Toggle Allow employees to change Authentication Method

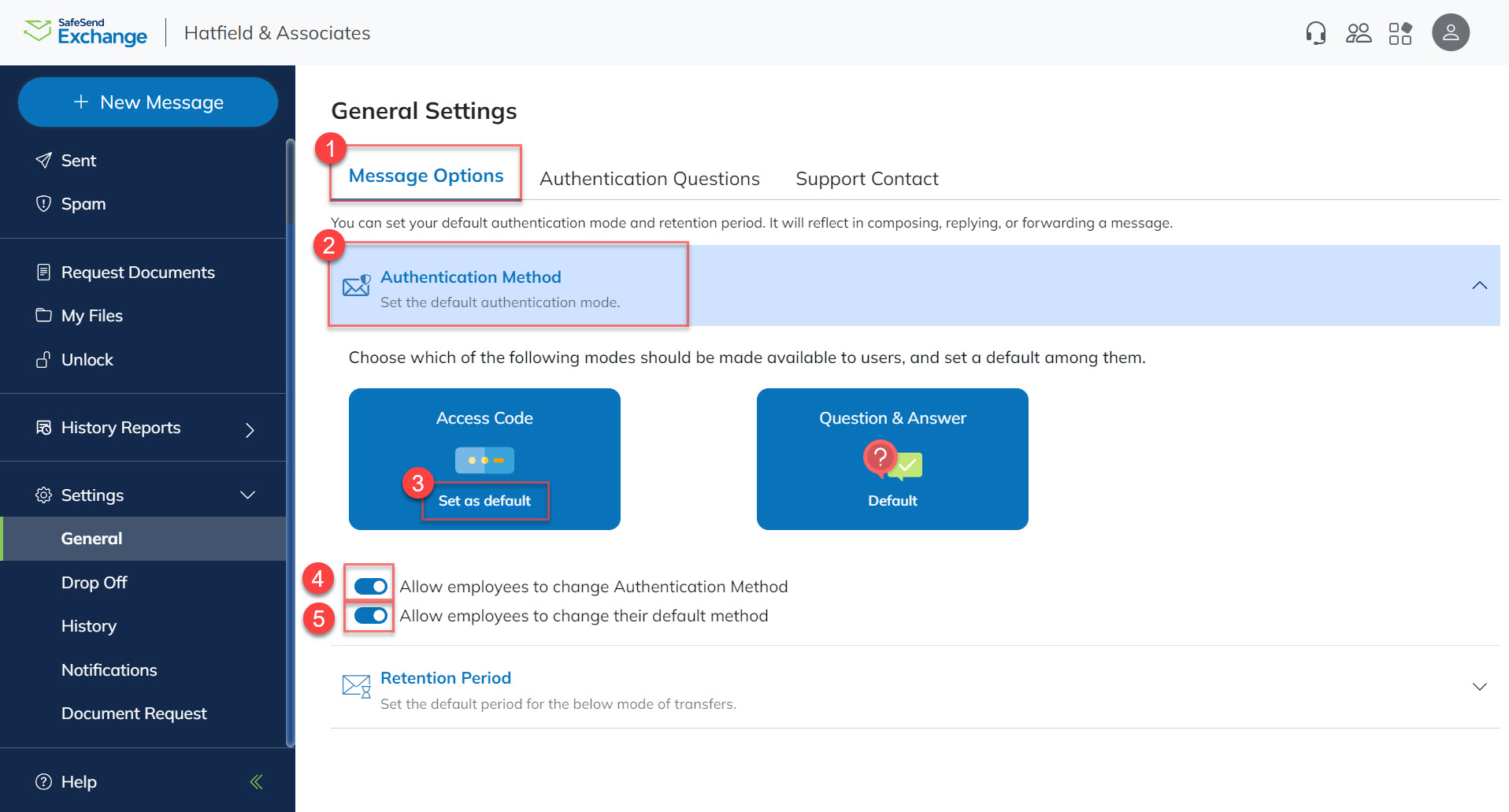click(x=369, y=585)
